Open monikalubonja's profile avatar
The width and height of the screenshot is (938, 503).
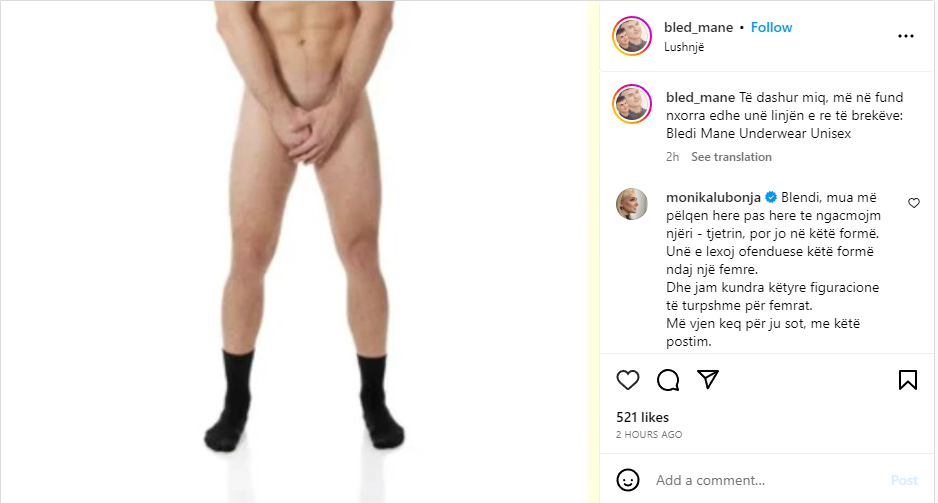(x=632, y=204)
